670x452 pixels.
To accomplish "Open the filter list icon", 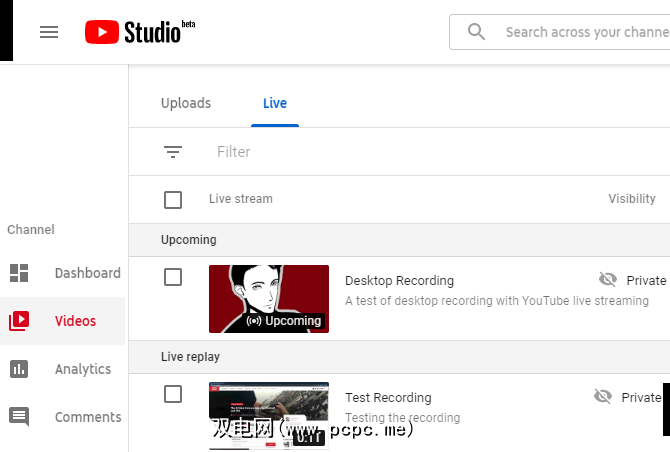I will 173,152.
